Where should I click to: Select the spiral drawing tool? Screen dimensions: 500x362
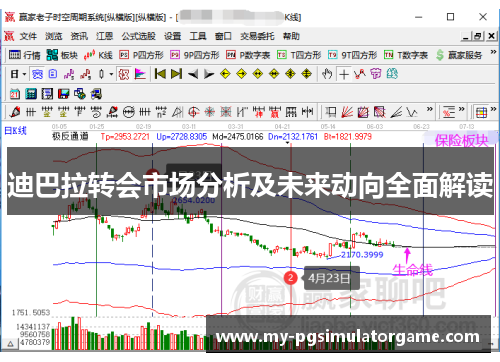(x=96, y=112)
